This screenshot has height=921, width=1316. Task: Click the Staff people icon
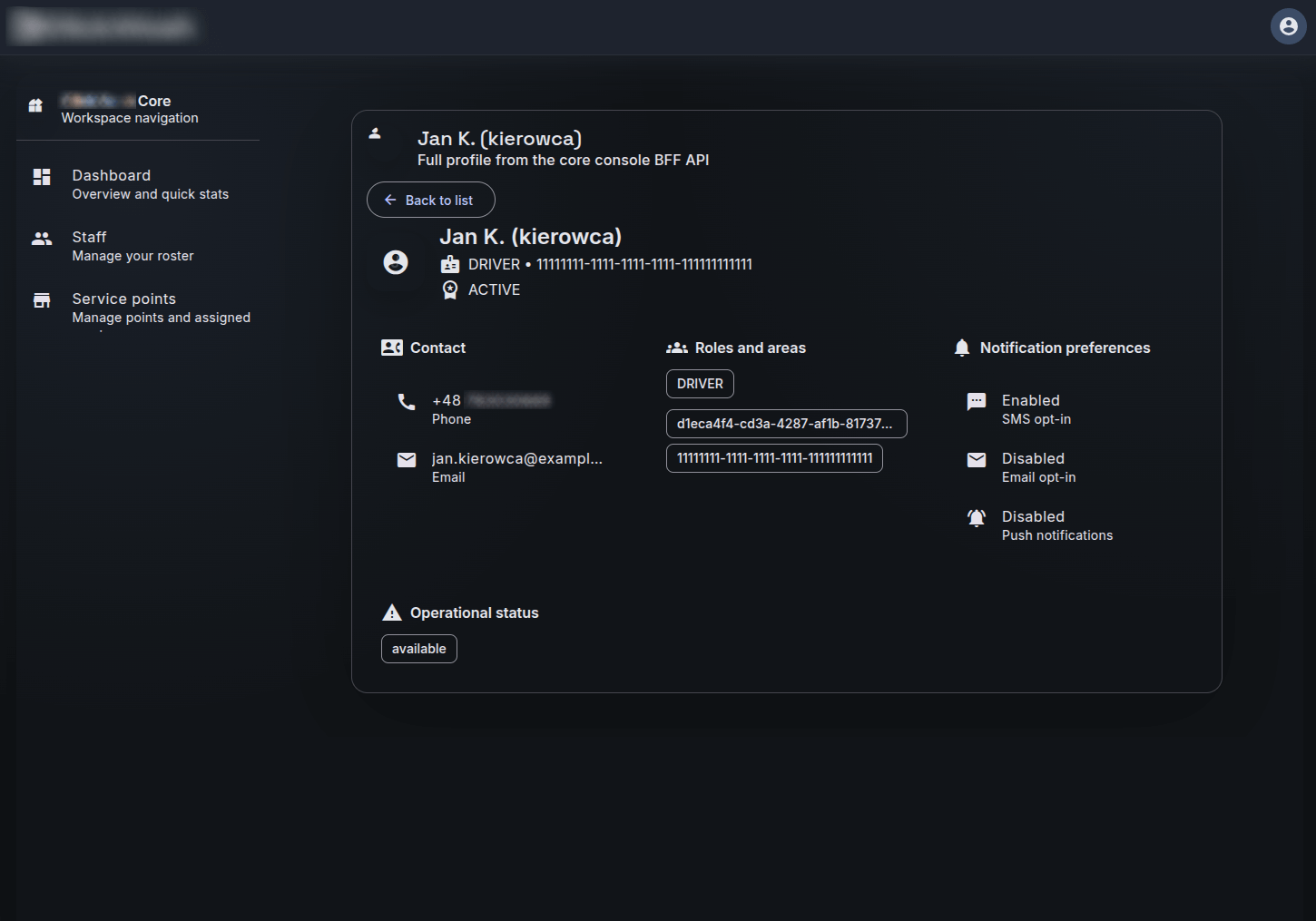pos(42,239)
